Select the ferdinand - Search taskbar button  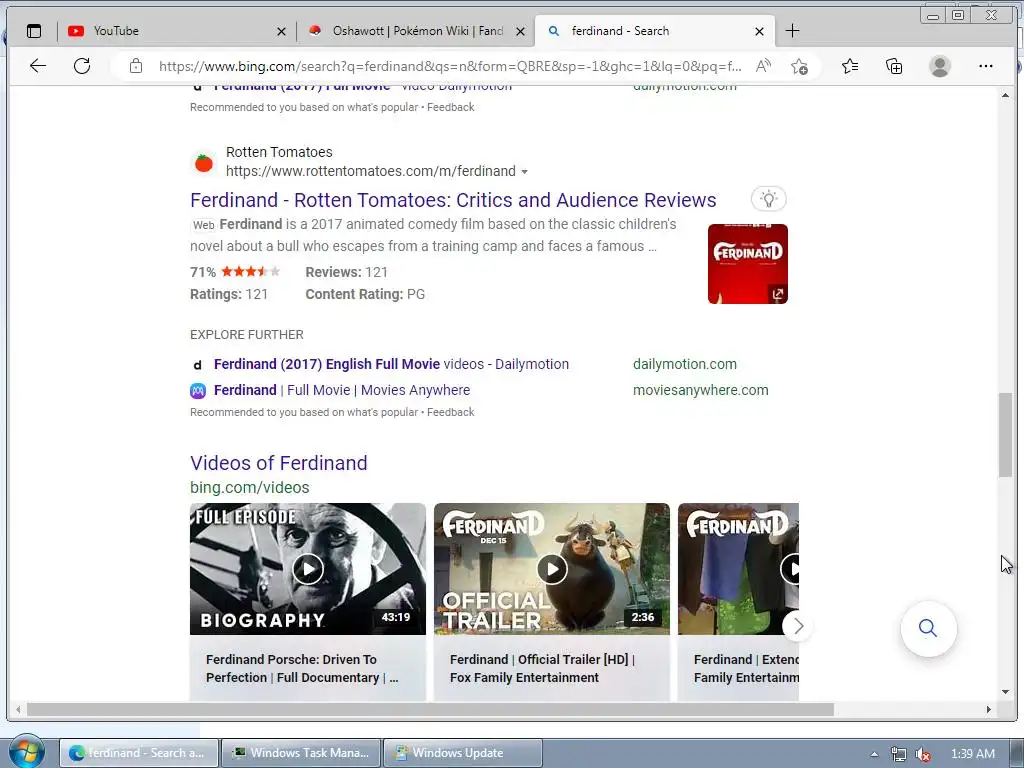(x=139, y=753)
